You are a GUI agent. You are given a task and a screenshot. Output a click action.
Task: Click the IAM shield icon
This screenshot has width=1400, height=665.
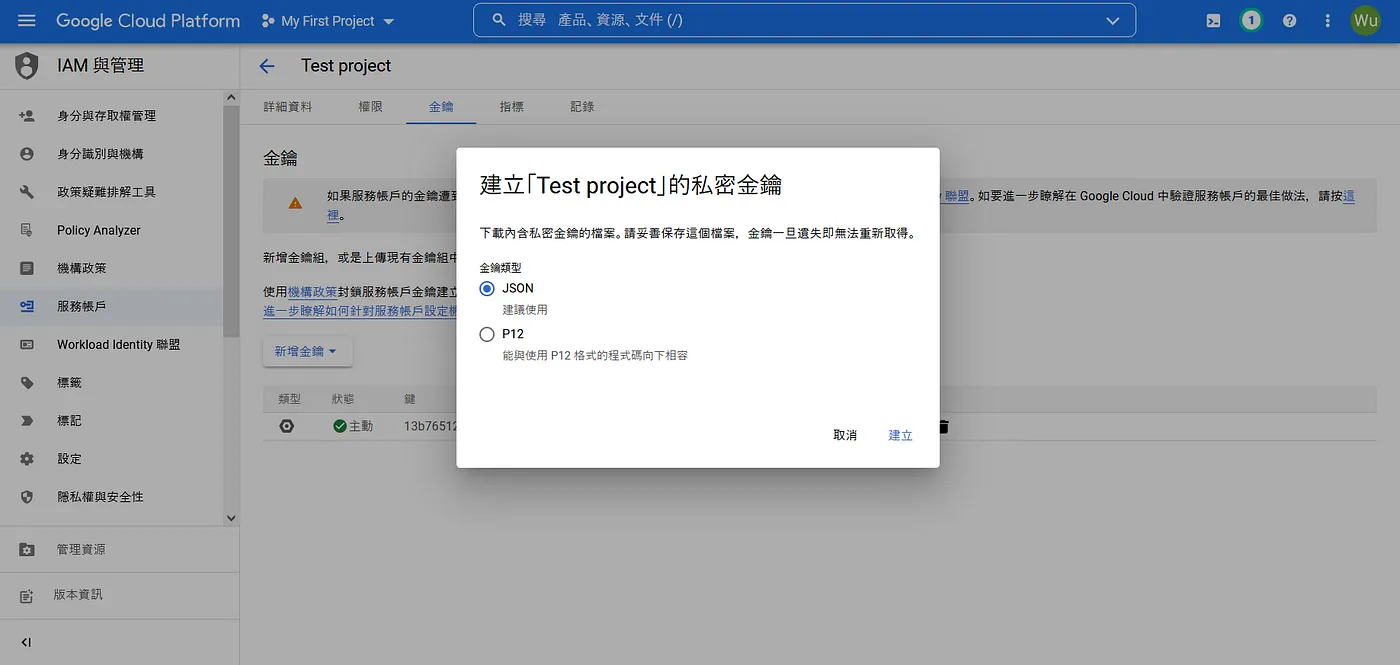click(x=27, y=66)
